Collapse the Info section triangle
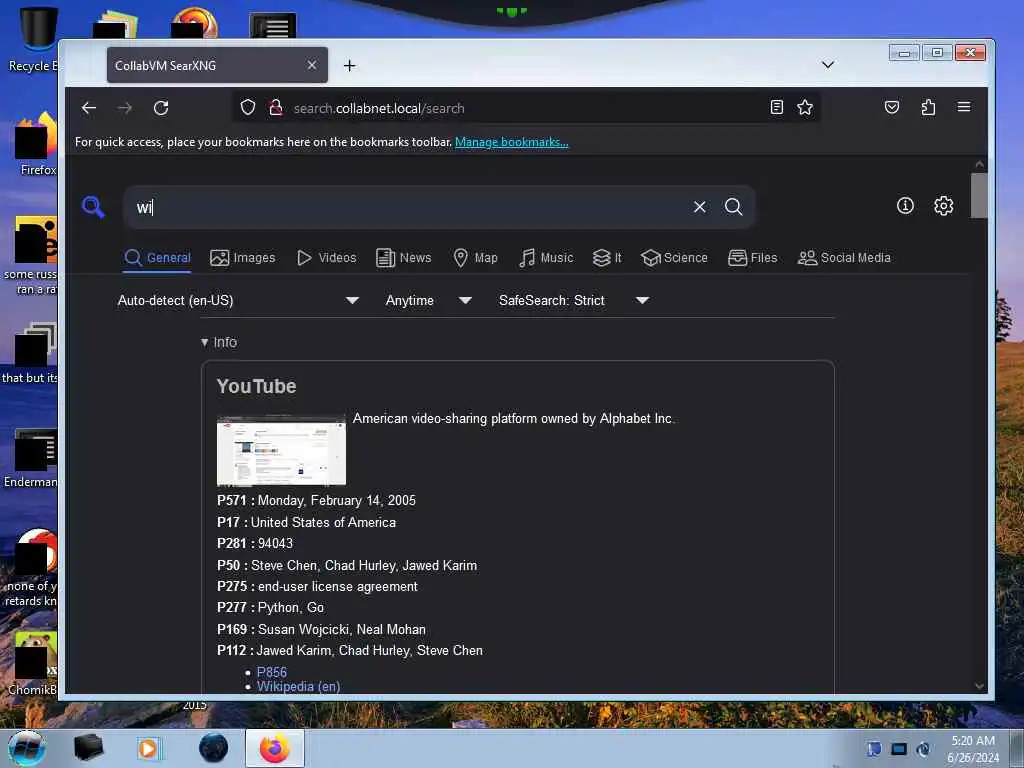1024x768 pixels. tap(204, 342)
